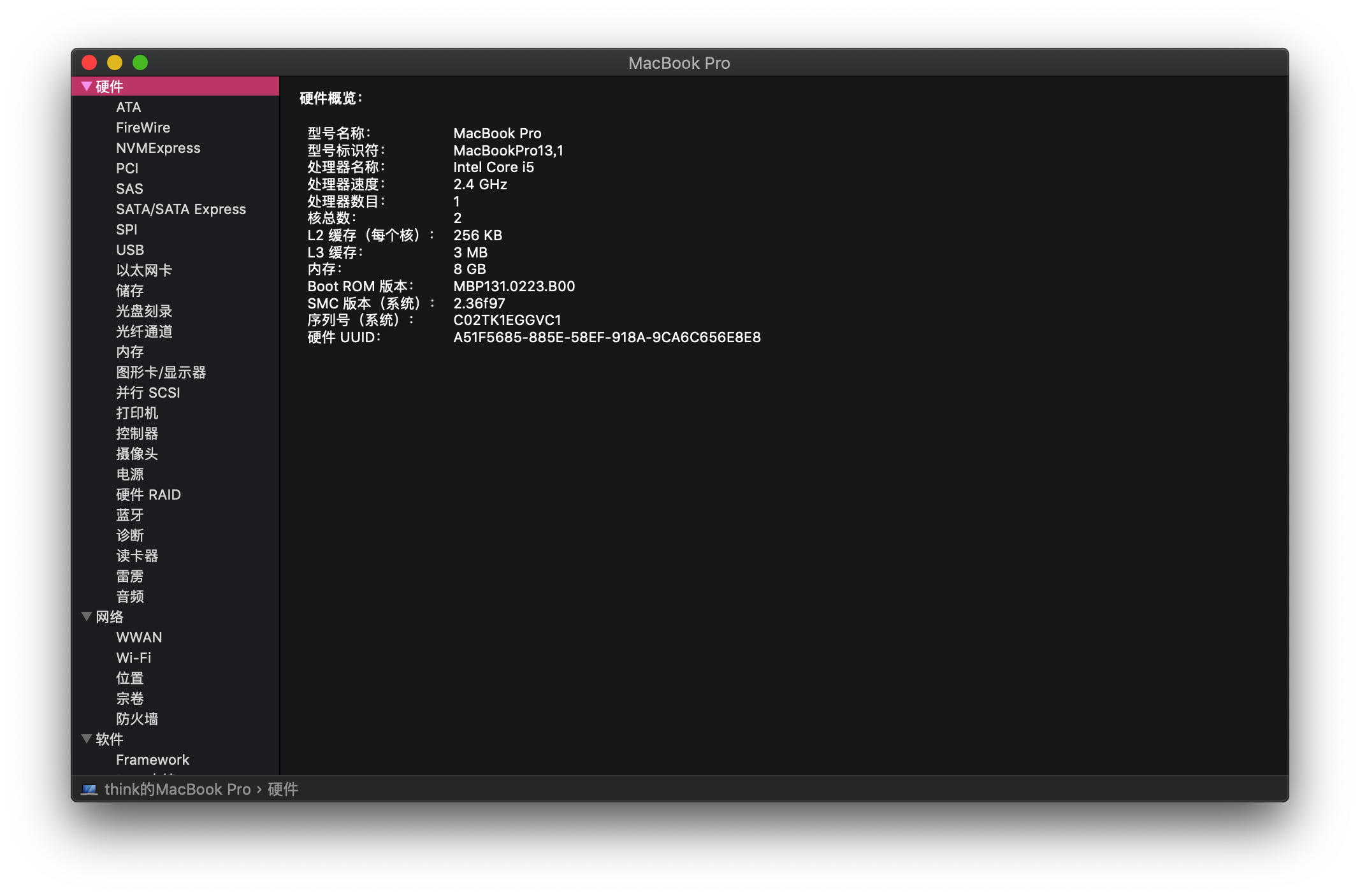
Task: Click the serial number value C02TK1EGGVC1
Action: tap(507, 320)
